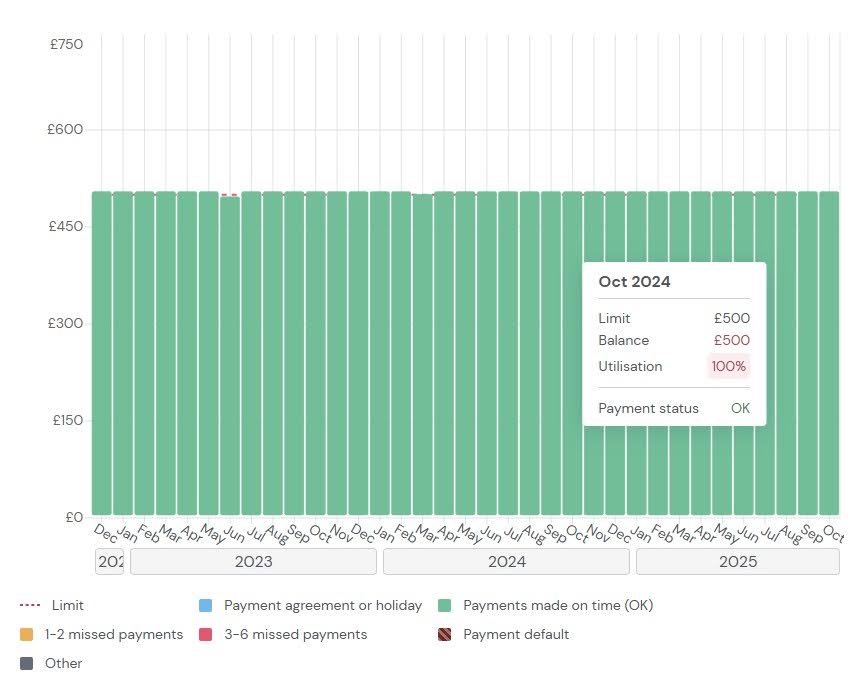This screenshot has width=855, height=685.
Task: Click the 'Payments made on time (OK)' legend text
Action: click(x=558, y=606)
